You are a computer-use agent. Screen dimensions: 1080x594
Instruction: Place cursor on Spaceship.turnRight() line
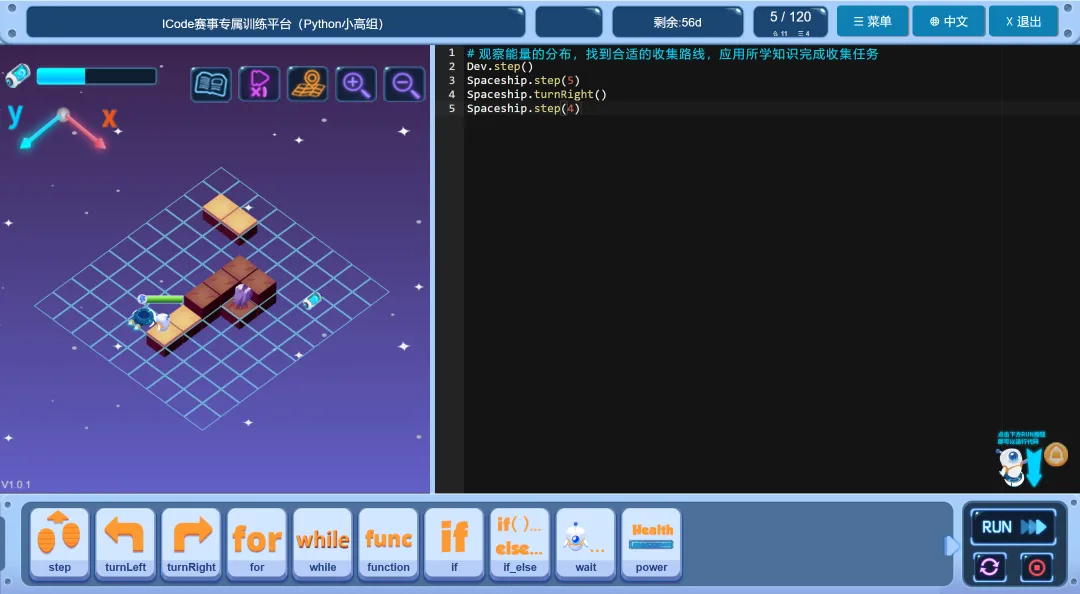click(537, 94)
